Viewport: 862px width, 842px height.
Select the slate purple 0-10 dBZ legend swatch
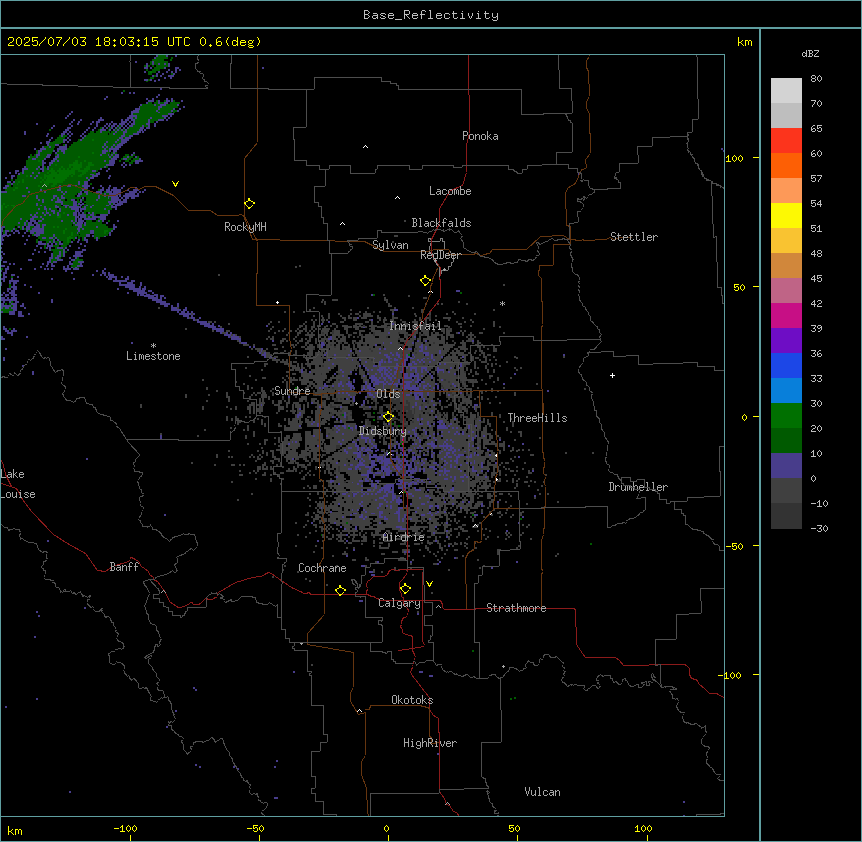click(786, 466)
